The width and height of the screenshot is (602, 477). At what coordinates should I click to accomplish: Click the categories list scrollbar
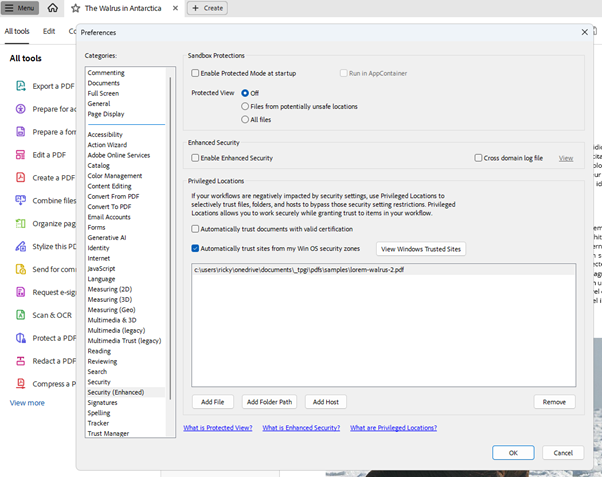point(170,238)
